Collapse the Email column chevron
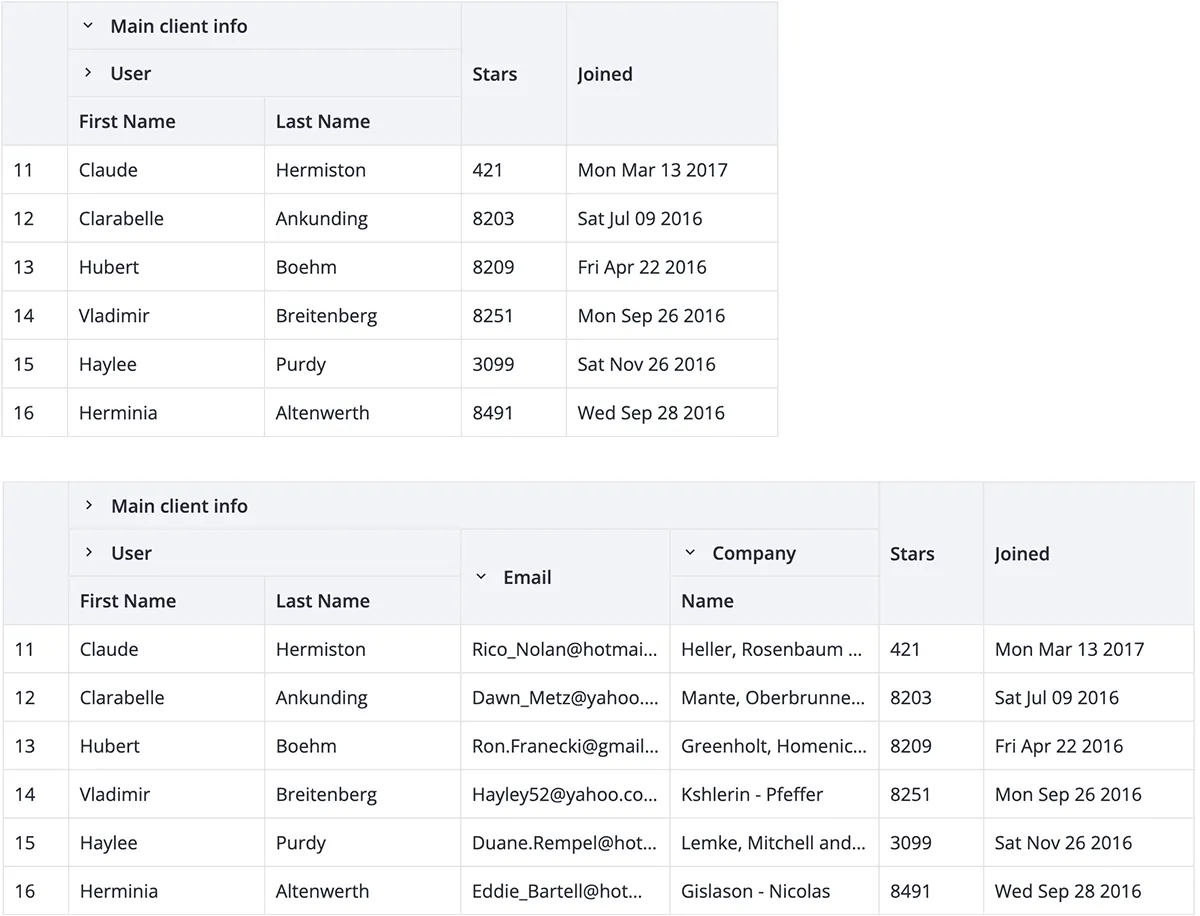 [x=481, y=577]
